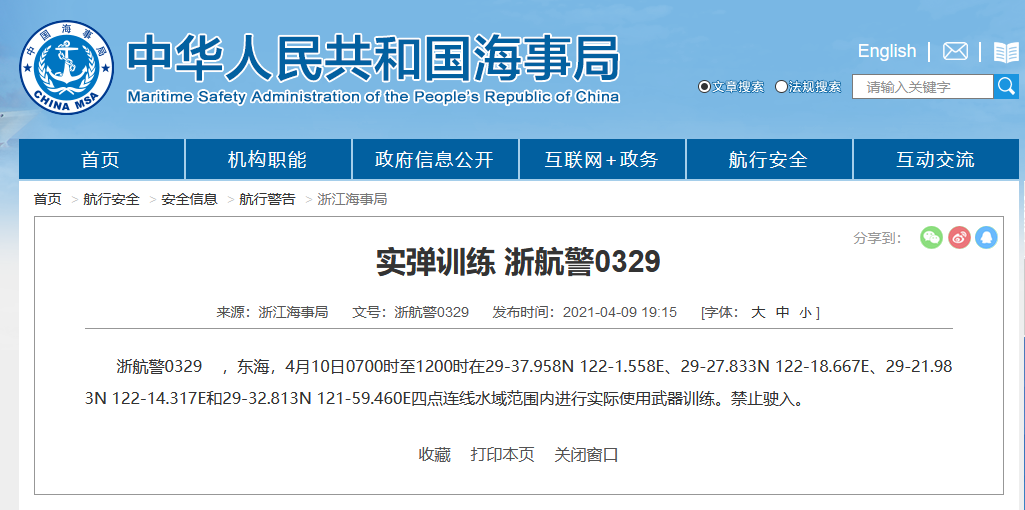Click the keyword search input field
1025x510 pixels.
click(922, 87)
